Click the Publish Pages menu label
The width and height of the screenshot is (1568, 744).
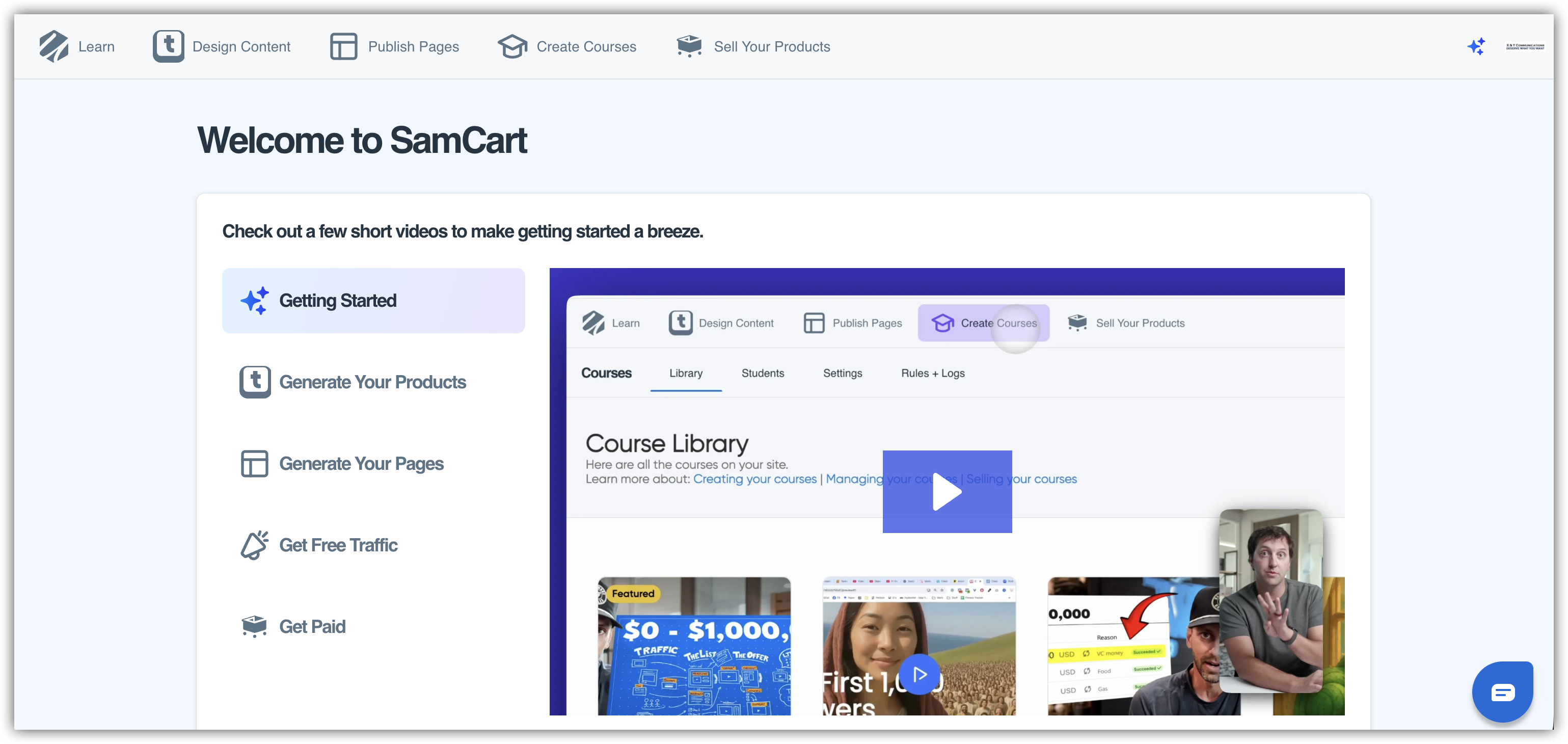coord(413,46)
